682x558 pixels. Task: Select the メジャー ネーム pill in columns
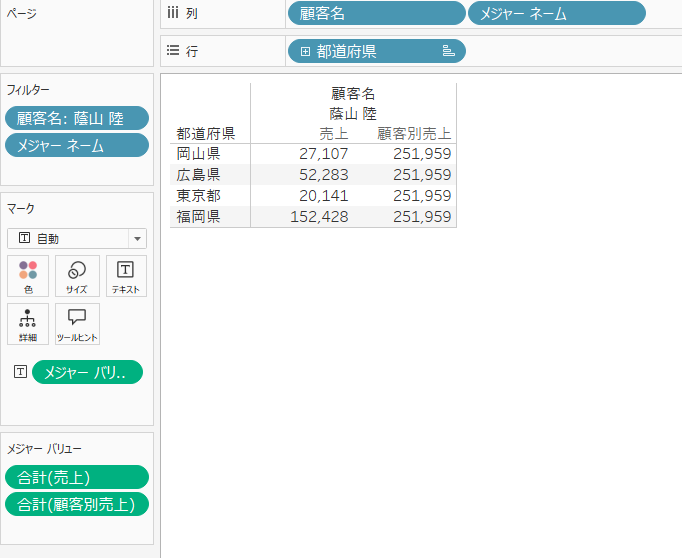click(x=556, y=13)
